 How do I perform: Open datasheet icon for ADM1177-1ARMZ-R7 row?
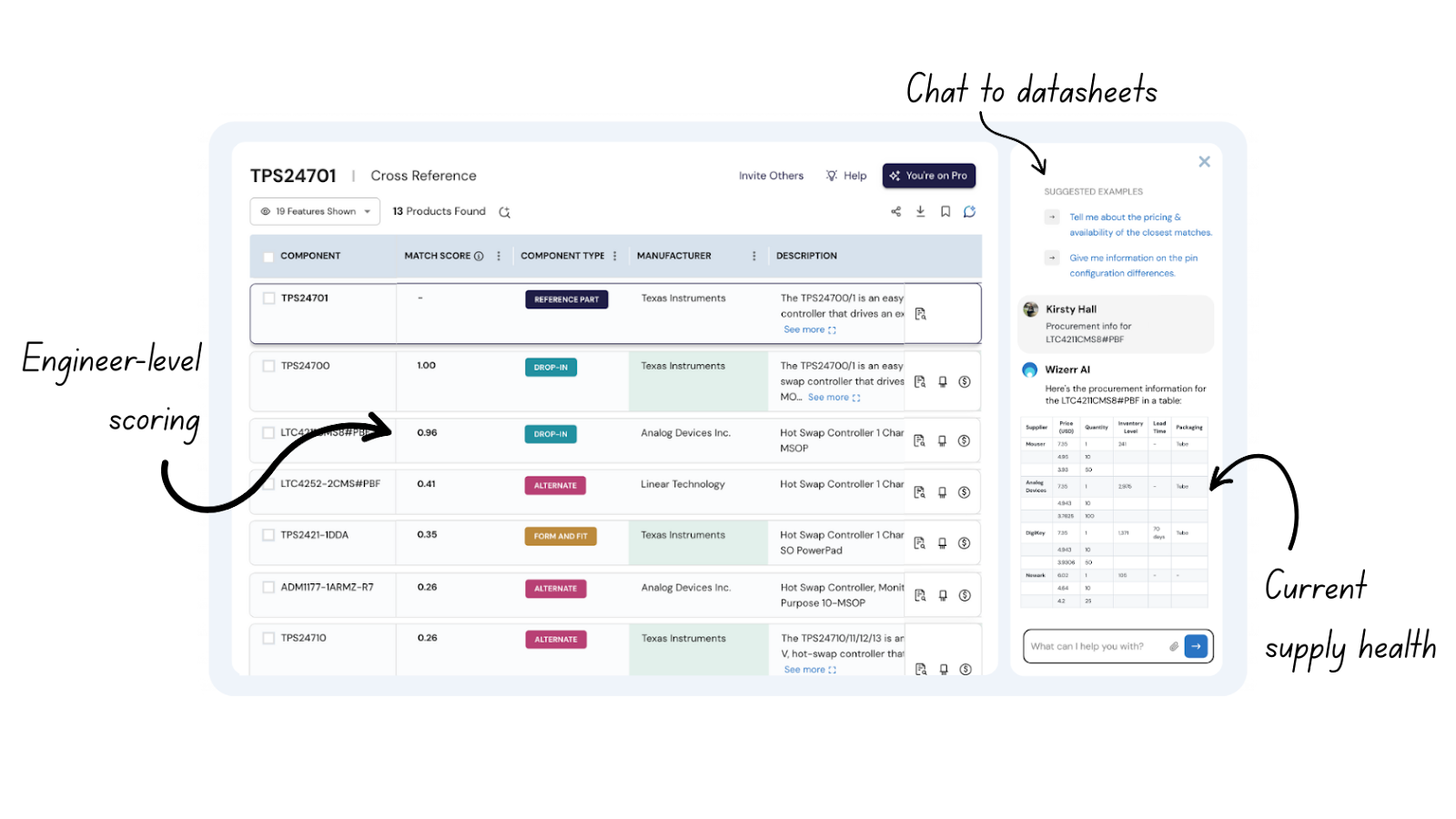pyautogui.click(x=920, y=595)
